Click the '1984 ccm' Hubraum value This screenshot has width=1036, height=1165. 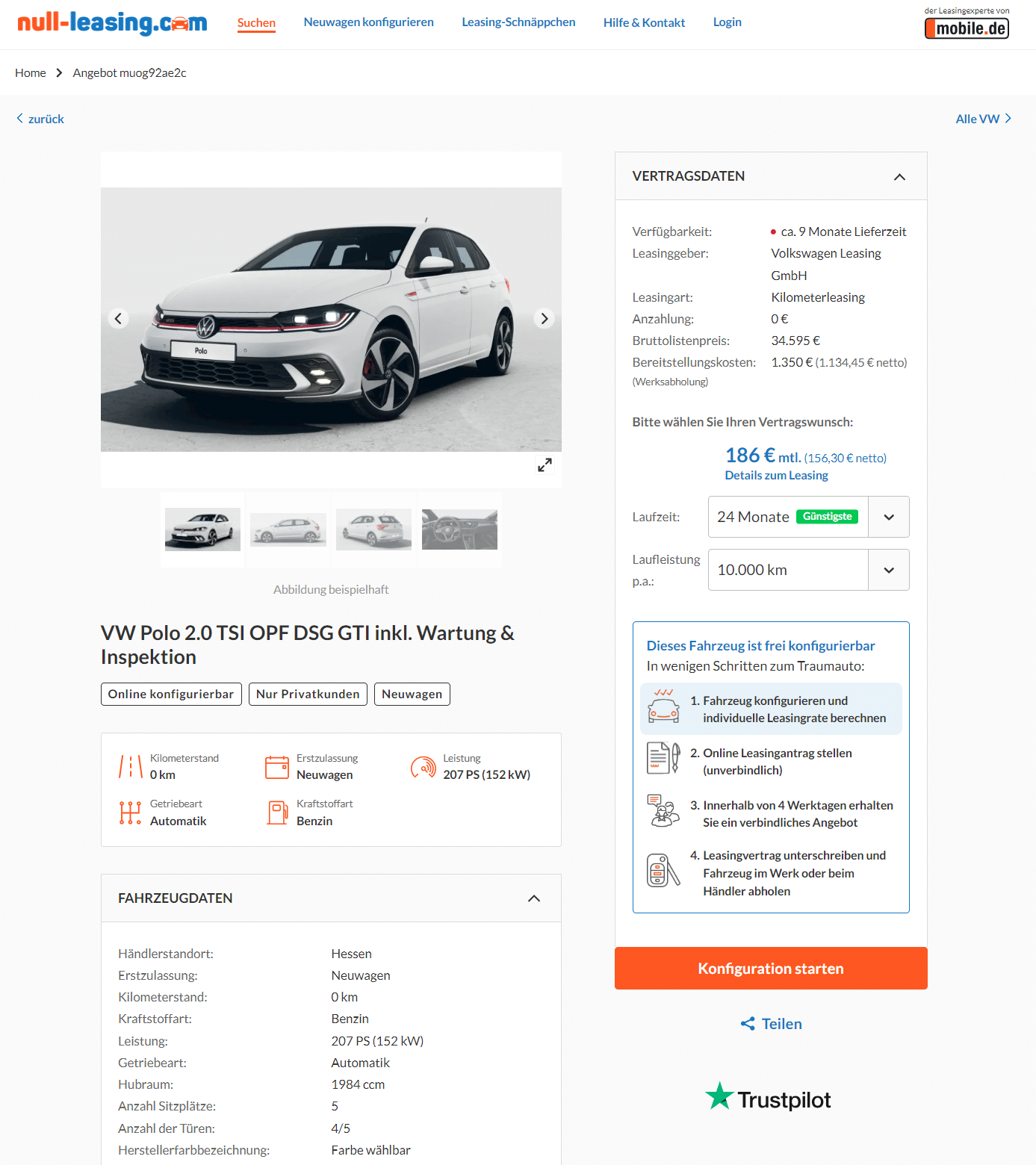tap(358, 1085)
